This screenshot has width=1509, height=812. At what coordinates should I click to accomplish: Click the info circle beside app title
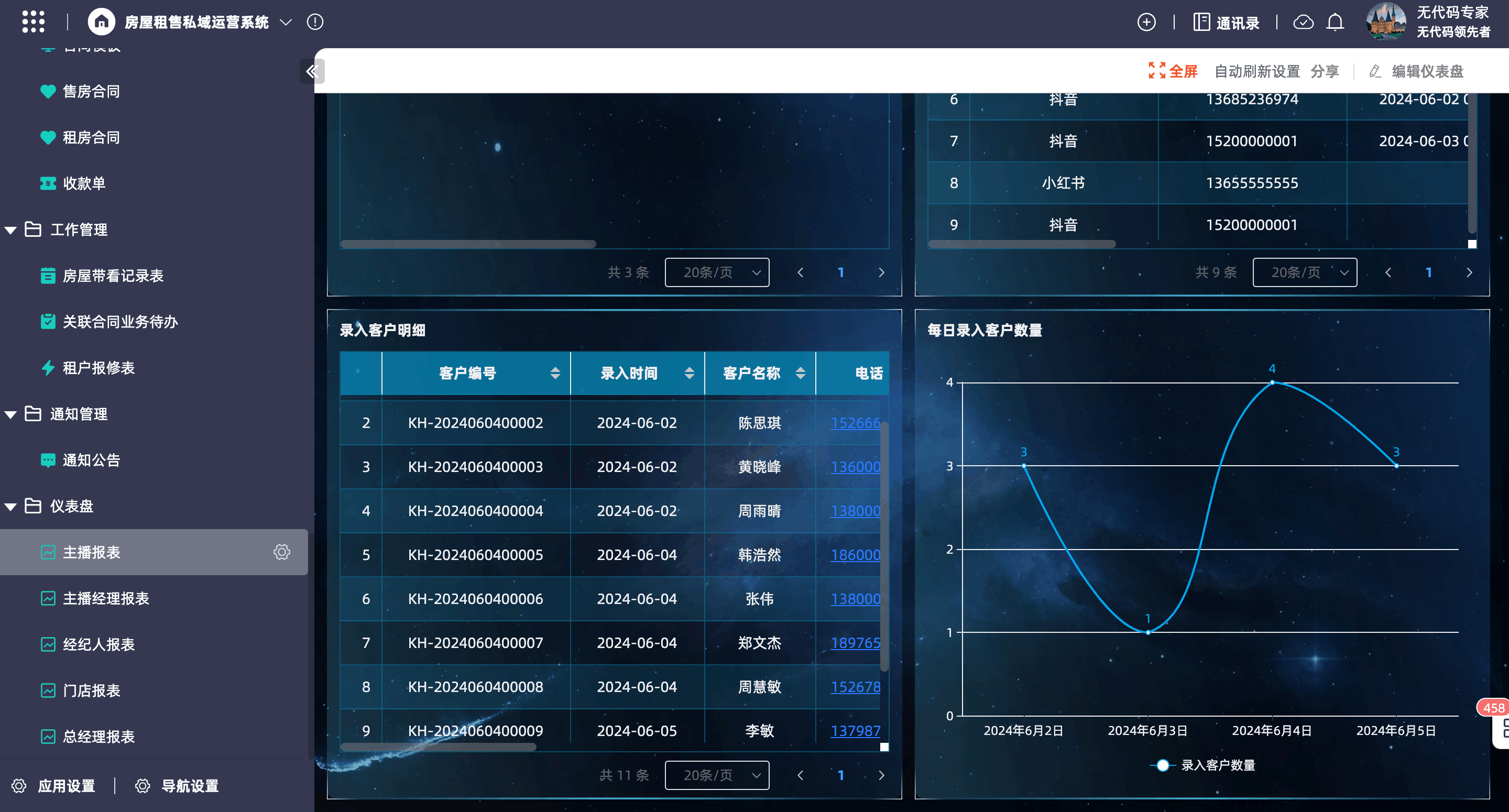(315, 22)
